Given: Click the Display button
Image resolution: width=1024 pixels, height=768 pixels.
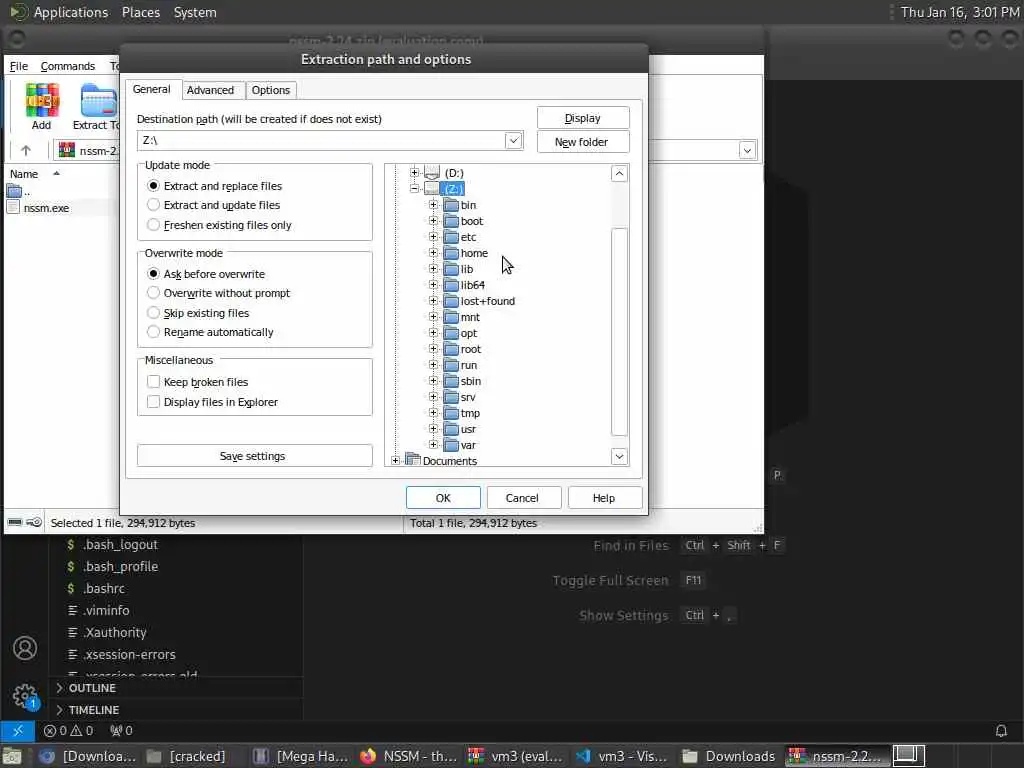Looking at the screenshot, I should point(583,118).
